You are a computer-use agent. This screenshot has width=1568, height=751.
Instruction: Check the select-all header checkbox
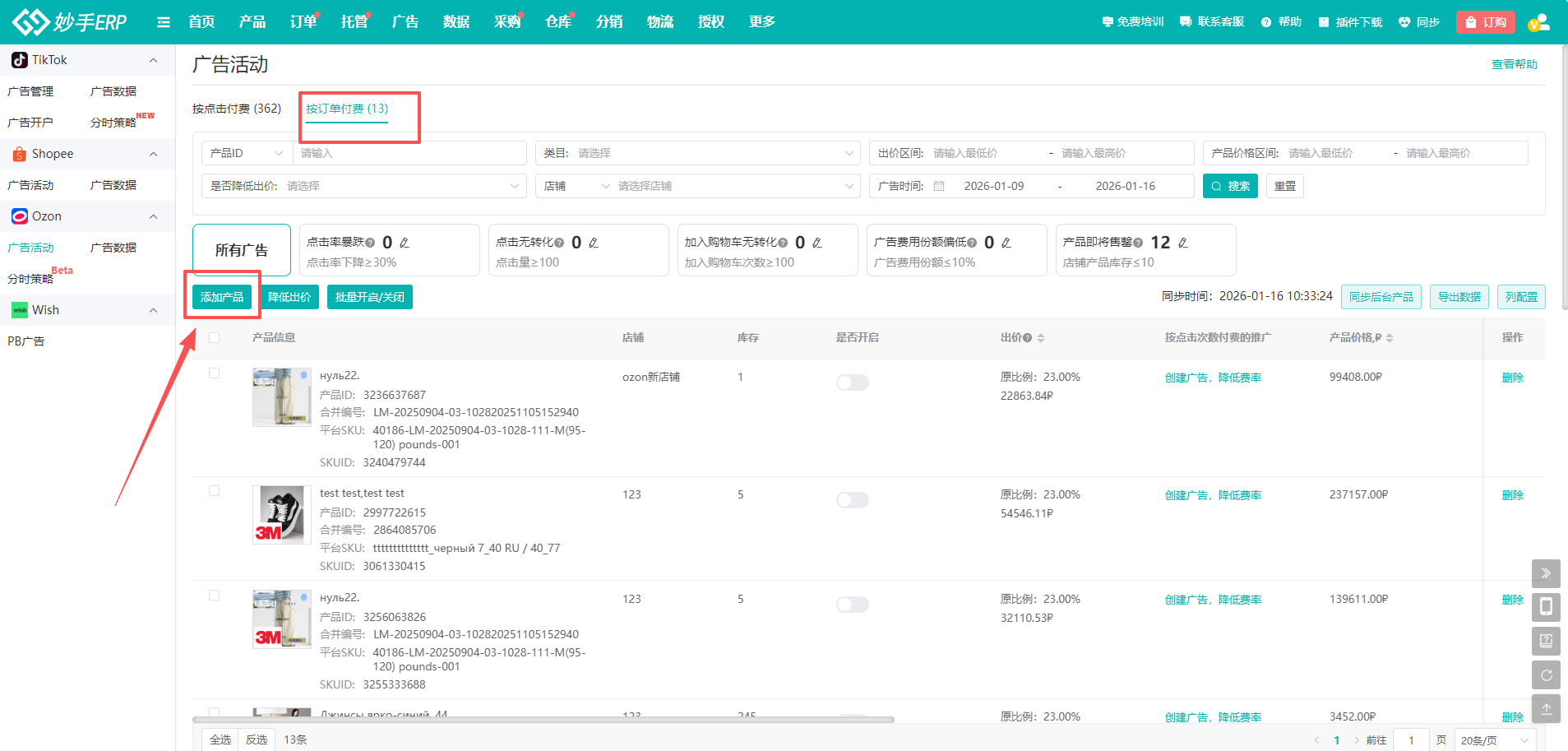coord(215,337)
